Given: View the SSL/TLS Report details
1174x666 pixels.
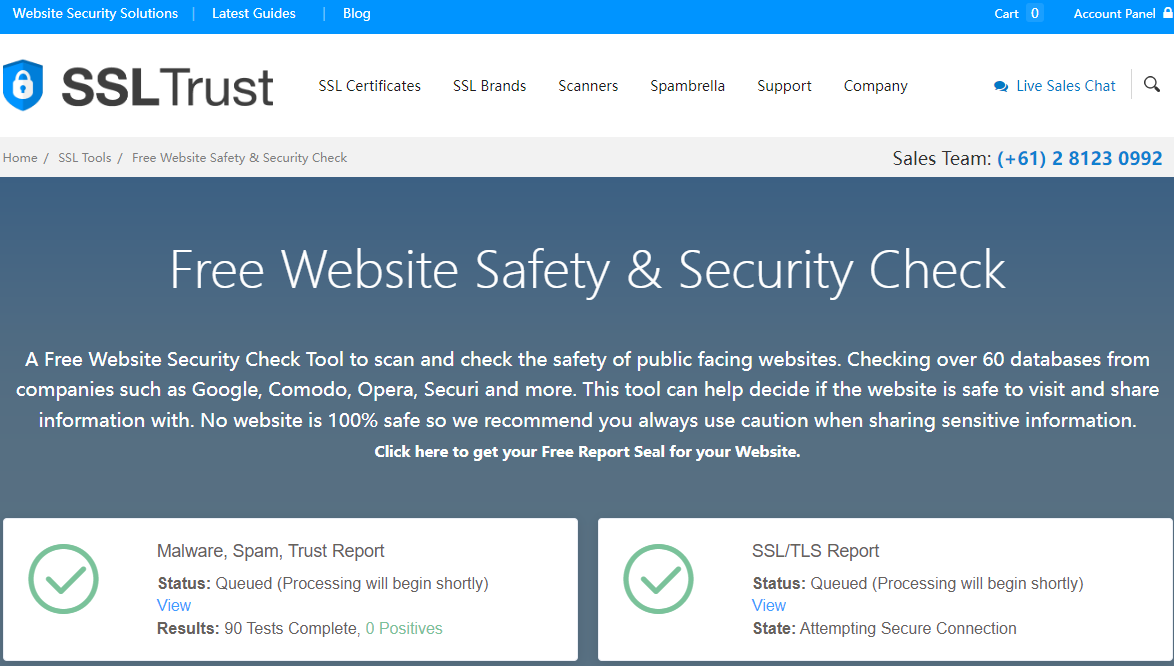Looking at the screenshot, I should pyautogui.click(x=768, y=605).
